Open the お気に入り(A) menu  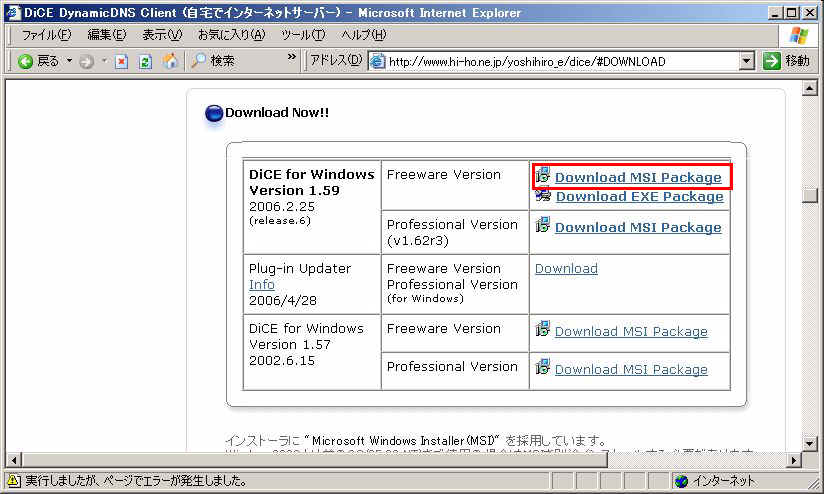[x=231, y=35]
